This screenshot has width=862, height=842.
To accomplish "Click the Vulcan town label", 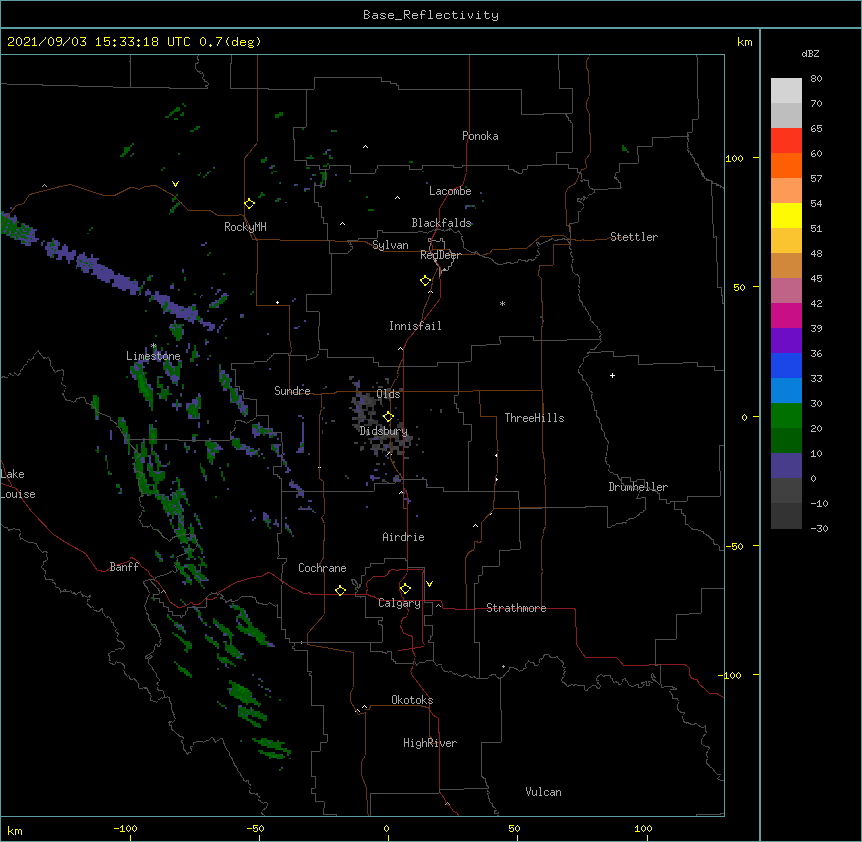I will (543, 792).
